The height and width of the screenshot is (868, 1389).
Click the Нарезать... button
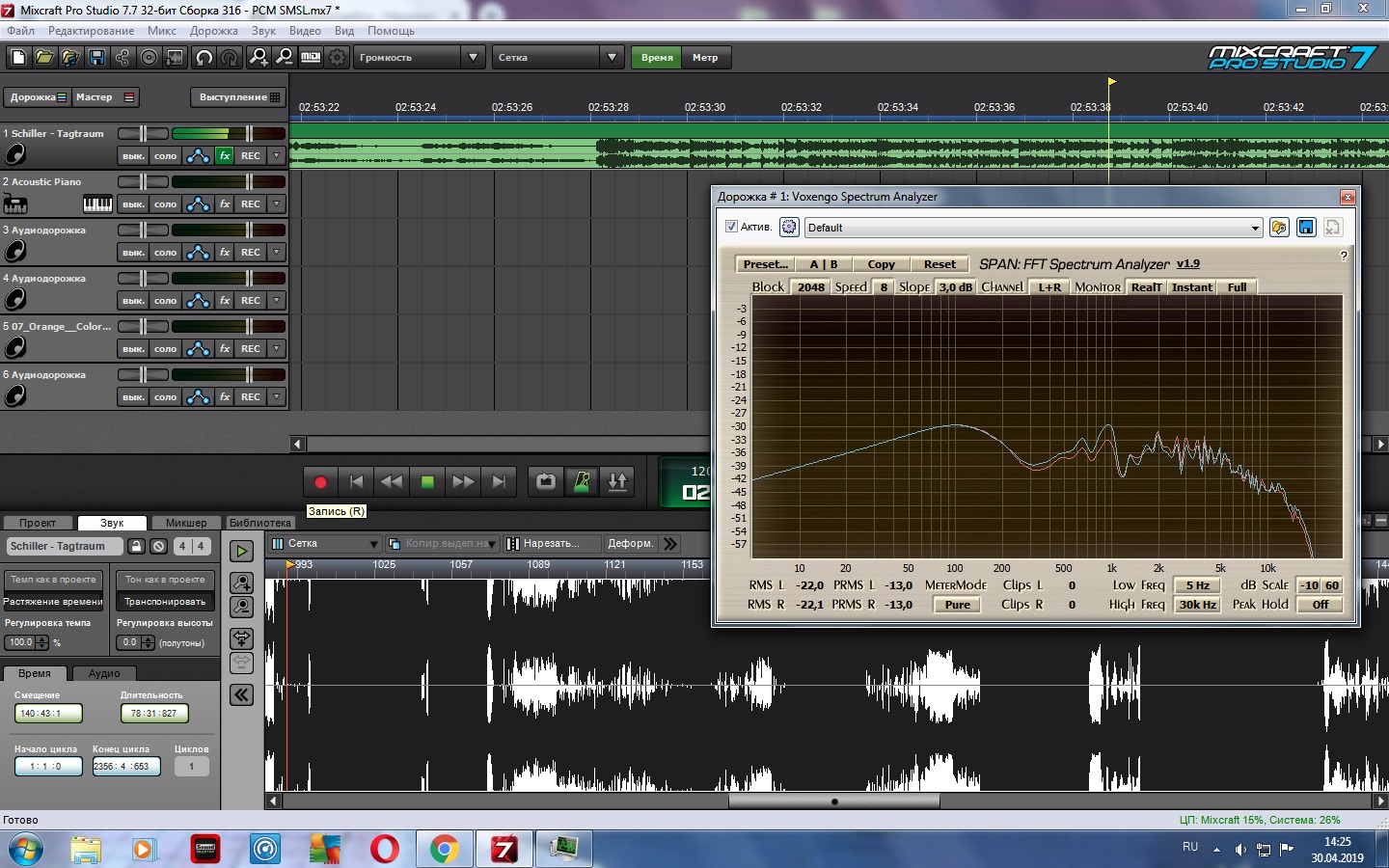pyautogui.click(x=552, y=544)
